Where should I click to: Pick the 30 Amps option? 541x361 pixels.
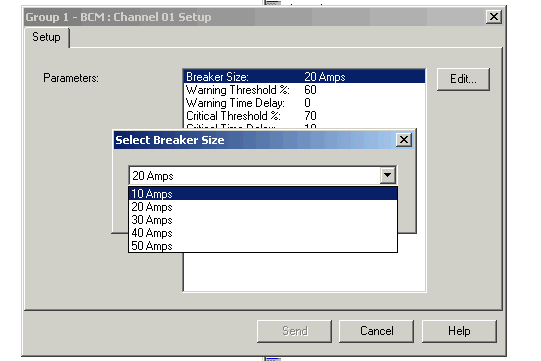(263, 220)
